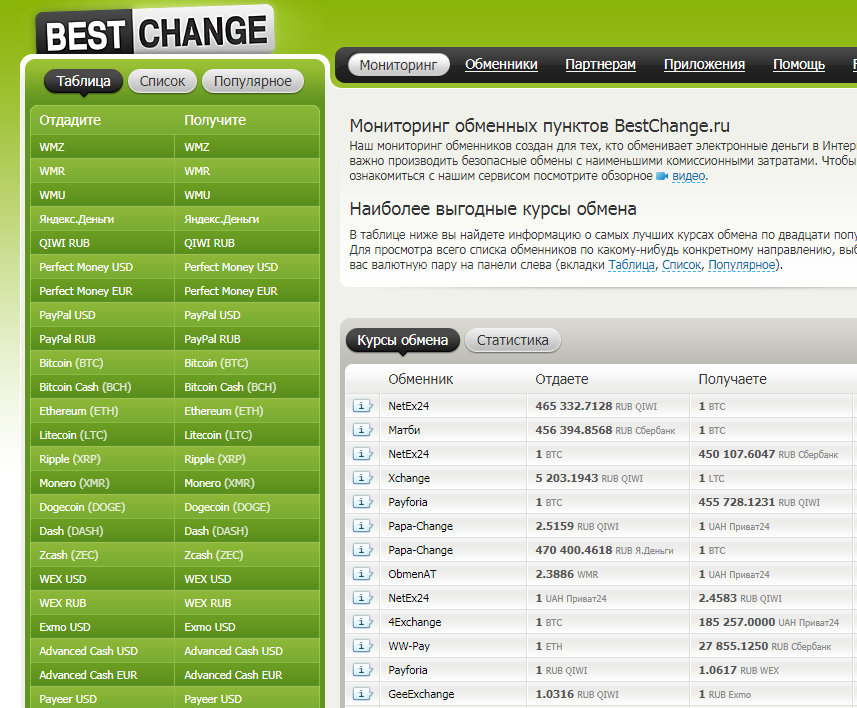Open info icon for 4Exchange row

[362, 622]
